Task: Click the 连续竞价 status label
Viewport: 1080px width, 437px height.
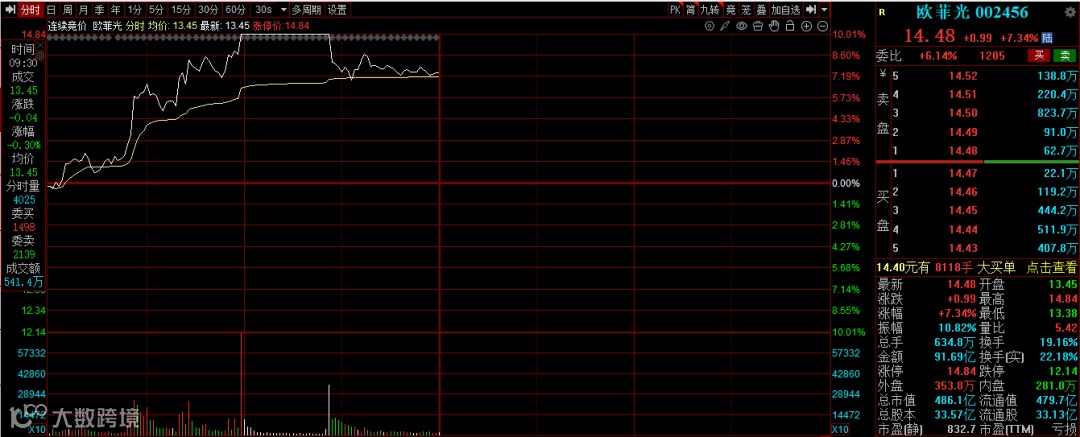Action: pos(68,26)
